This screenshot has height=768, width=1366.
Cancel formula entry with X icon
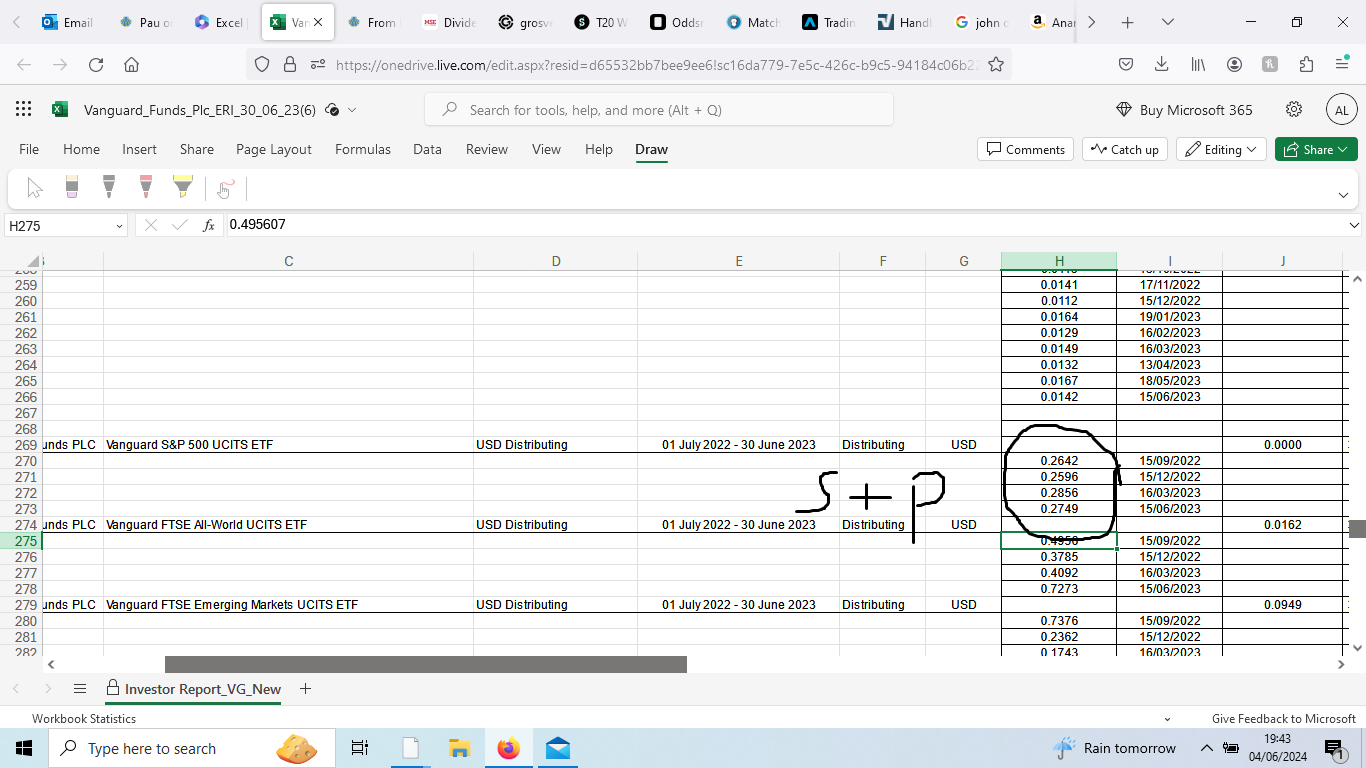(x=151, y=226)
